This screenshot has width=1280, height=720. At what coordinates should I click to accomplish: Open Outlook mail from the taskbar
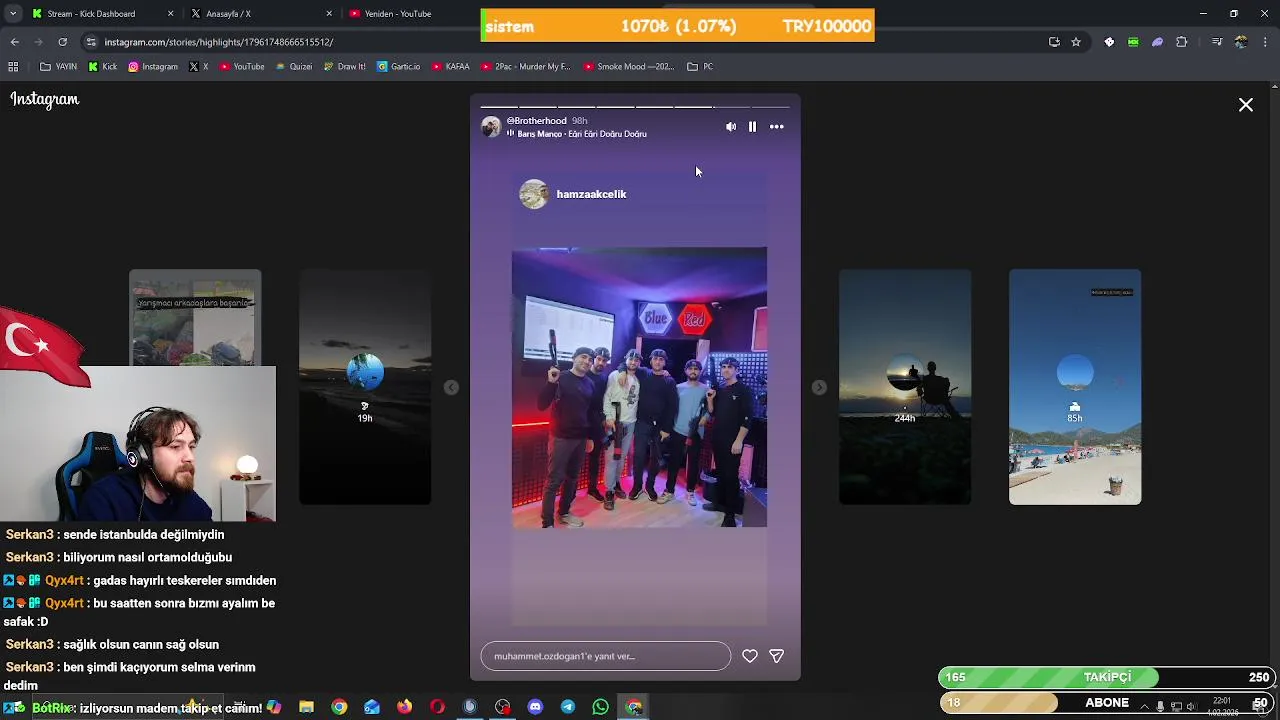[x=372, y=707]
